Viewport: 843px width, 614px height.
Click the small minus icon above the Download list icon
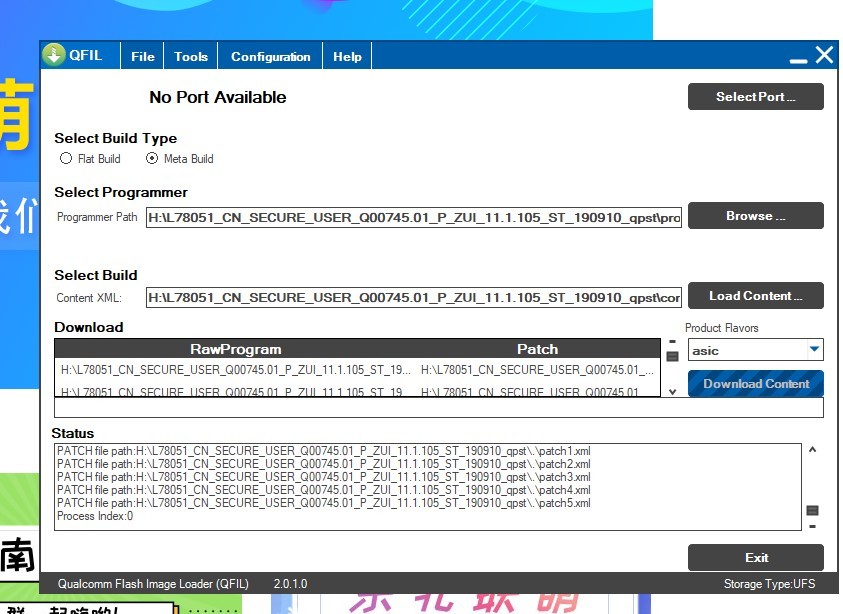tap(672, 341)
